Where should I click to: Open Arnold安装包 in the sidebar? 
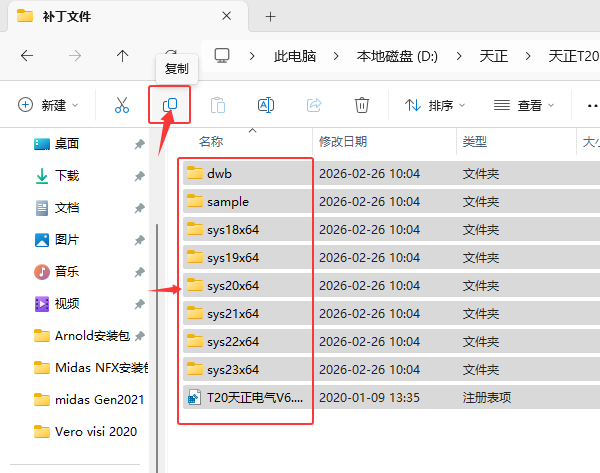pyautogui.click(x=92, y=336)
